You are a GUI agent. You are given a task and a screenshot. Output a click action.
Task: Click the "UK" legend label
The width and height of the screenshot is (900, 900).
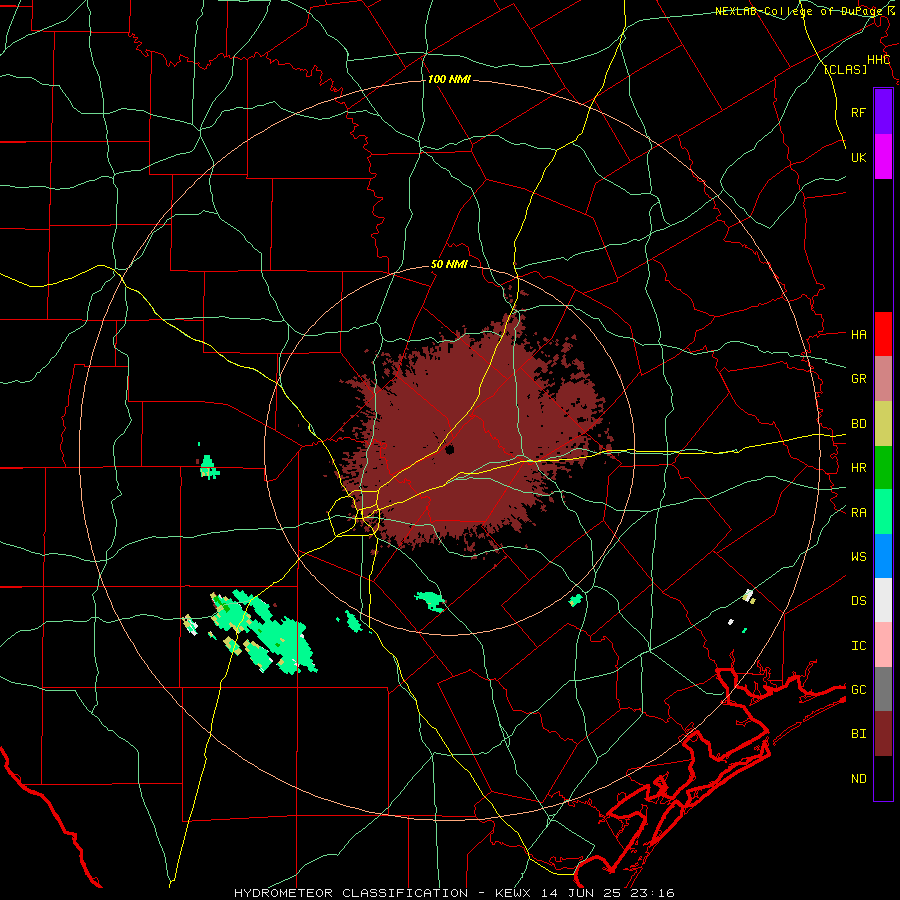pyautogui.click(x=858, y=157)
